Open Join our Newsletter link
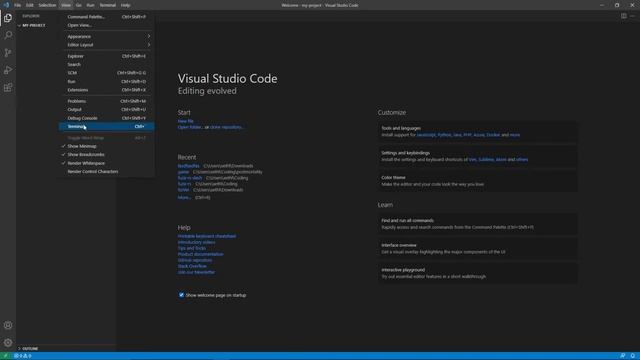This screenshot has width=640, height=360. coord(196,272)
